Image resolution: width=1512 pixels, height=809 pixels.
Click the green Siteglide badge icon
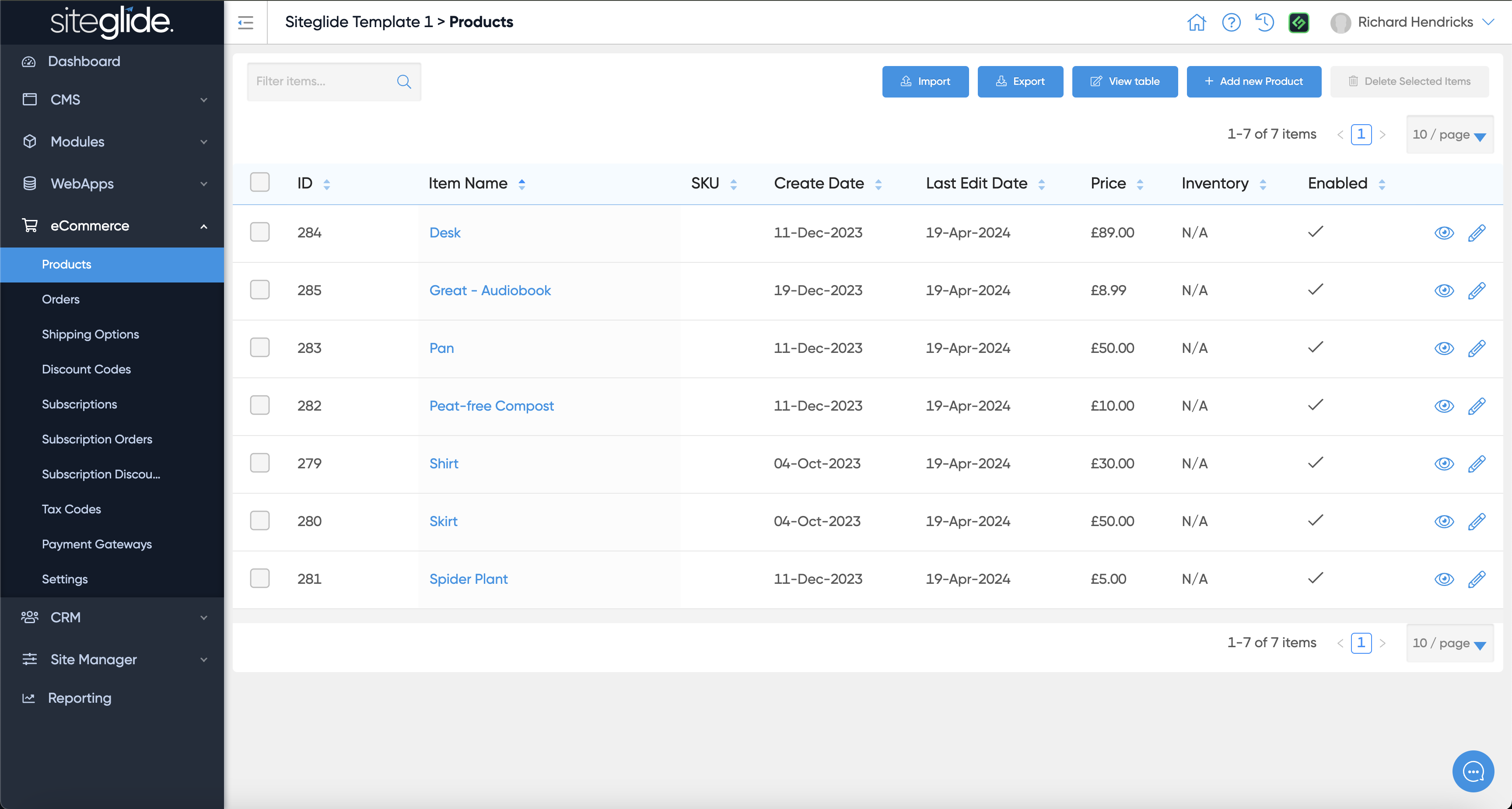pos(1298,22)
